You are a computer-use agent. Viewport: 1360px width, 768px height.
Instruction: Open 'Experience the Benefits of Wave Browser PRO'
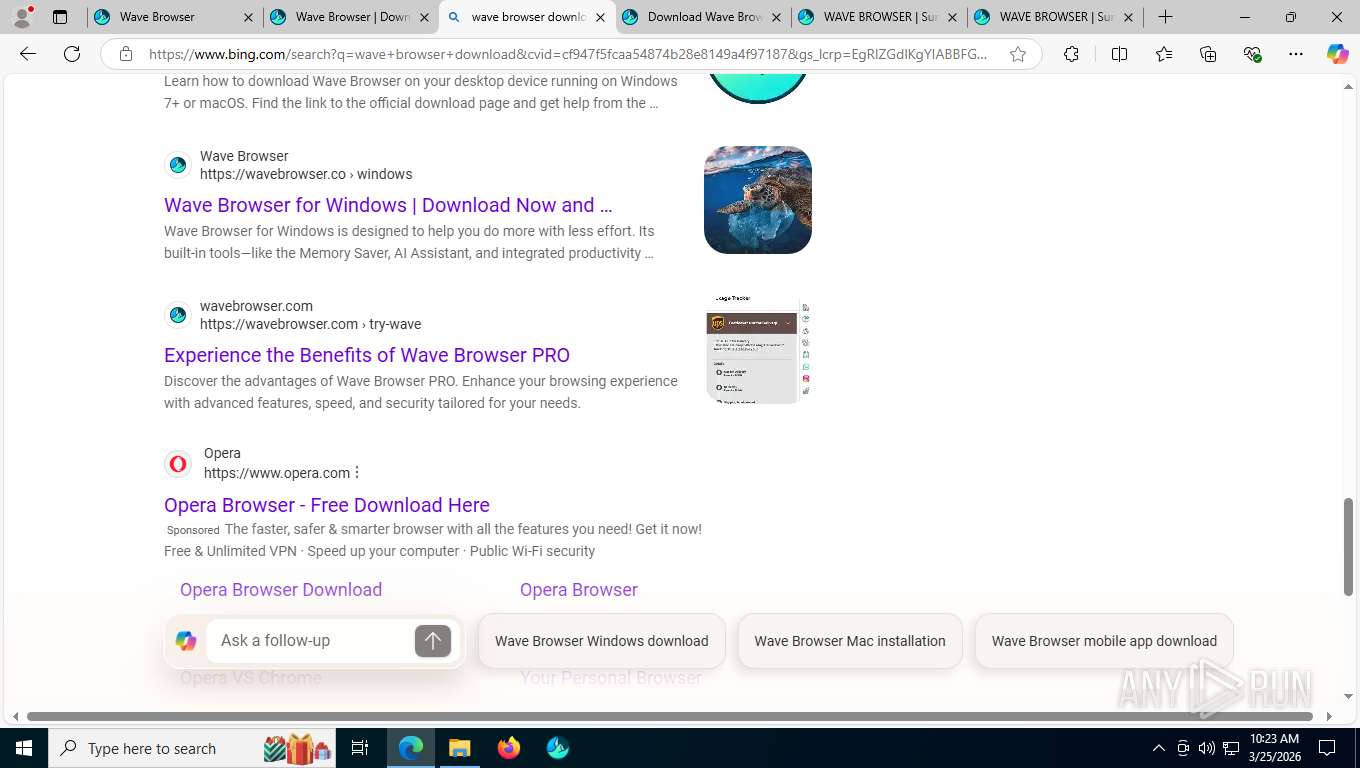[x=367, y=355]
